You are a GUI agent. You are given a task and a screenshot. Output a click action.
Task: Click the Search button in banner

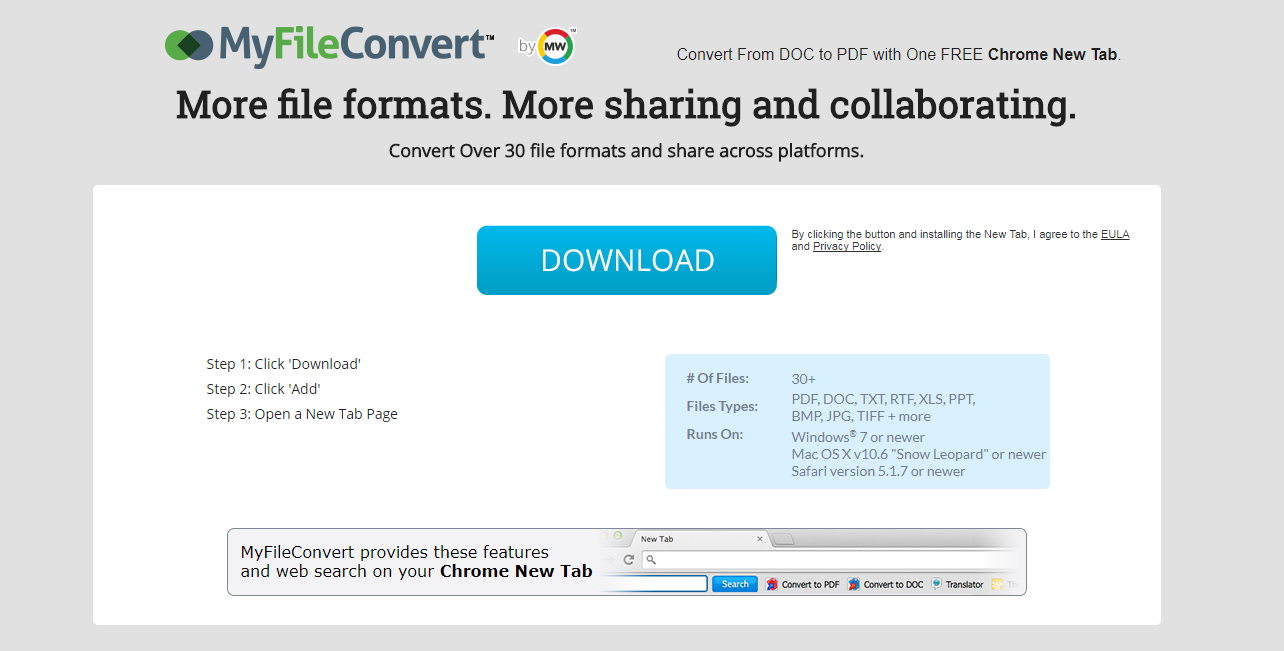point(735,584)
